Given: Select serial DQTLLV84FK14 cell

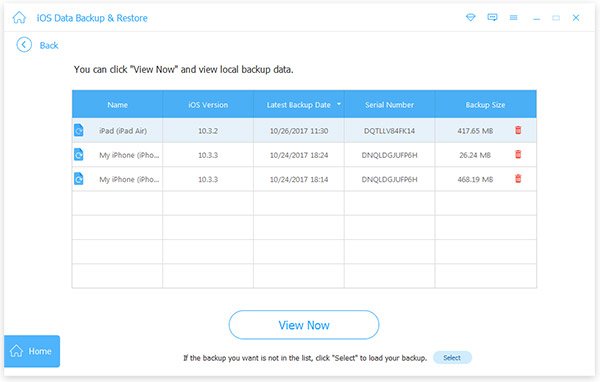Looking at the screenshot, I should [389, 131].
